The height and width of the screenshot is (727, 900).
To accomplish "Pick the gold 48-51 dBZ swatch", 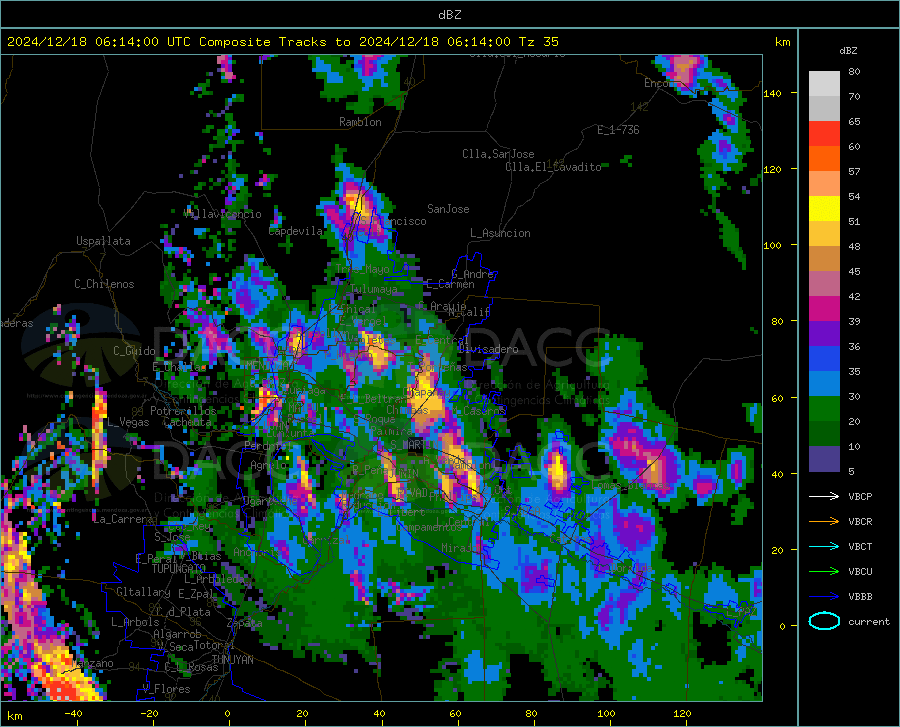I will [824, 234].
